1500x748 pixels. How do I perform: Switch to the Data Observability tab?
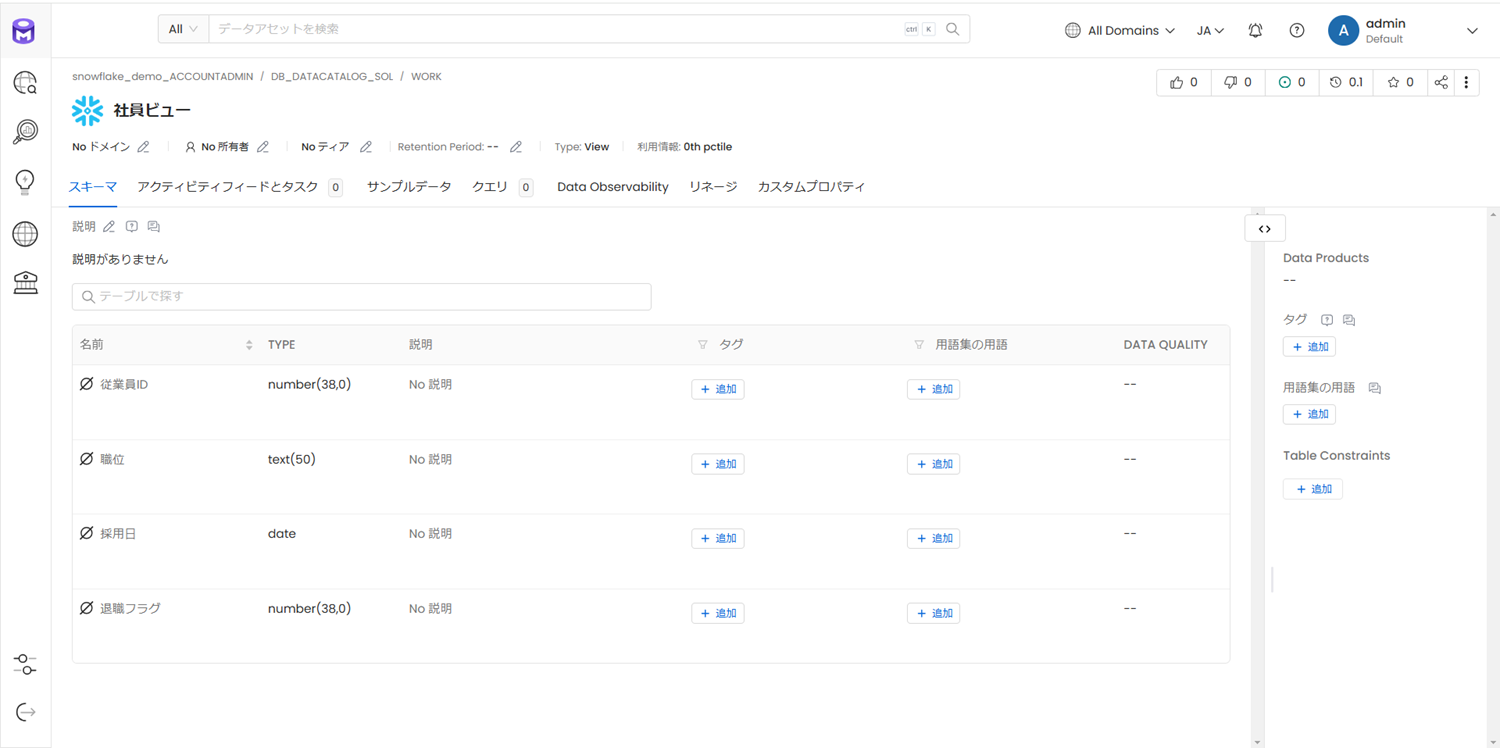[613, 187]
